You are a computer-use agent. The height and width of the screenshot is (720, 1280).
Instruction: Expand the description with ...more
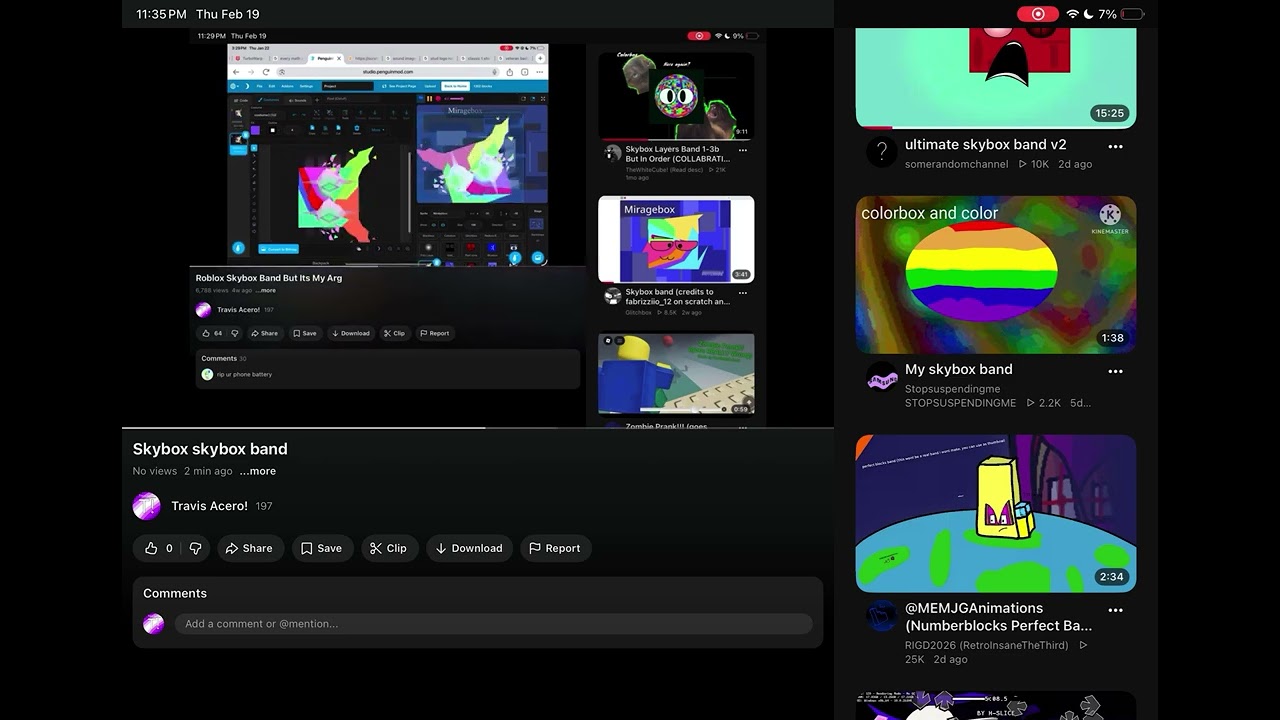[x=258, y=471]
